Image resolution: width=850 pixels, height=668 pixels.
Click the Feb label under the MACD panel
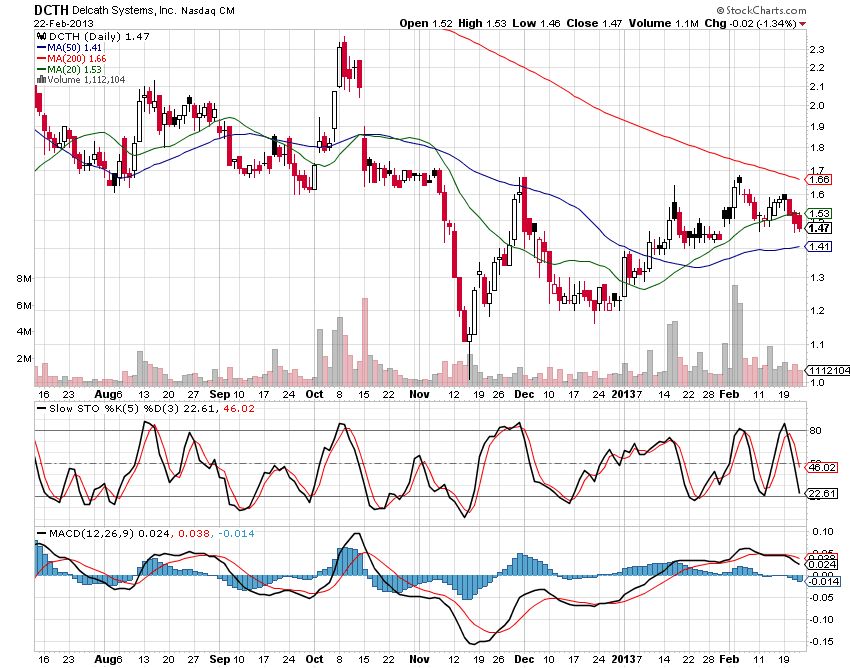(729, 659)
